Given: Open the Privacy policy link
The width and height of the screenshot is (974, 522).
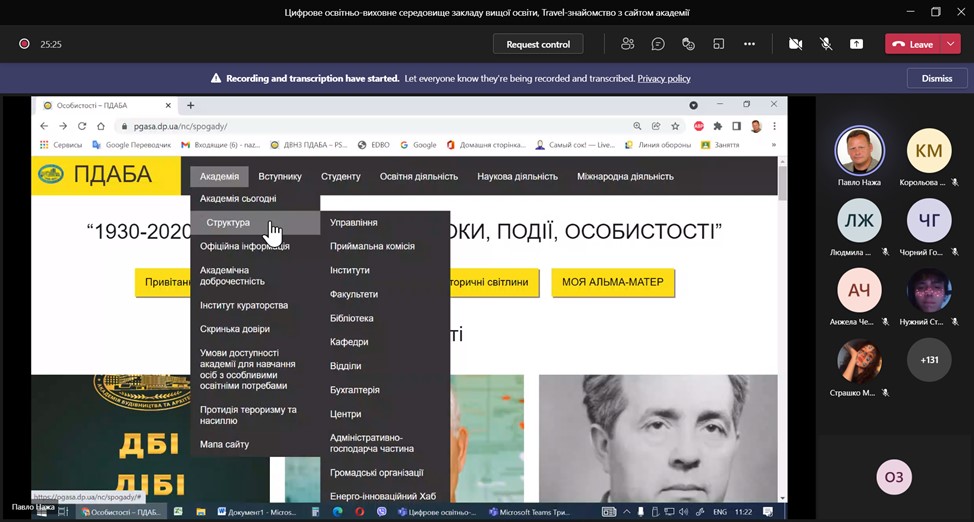Looking at the screenshot, I should (x=663, y=78).
